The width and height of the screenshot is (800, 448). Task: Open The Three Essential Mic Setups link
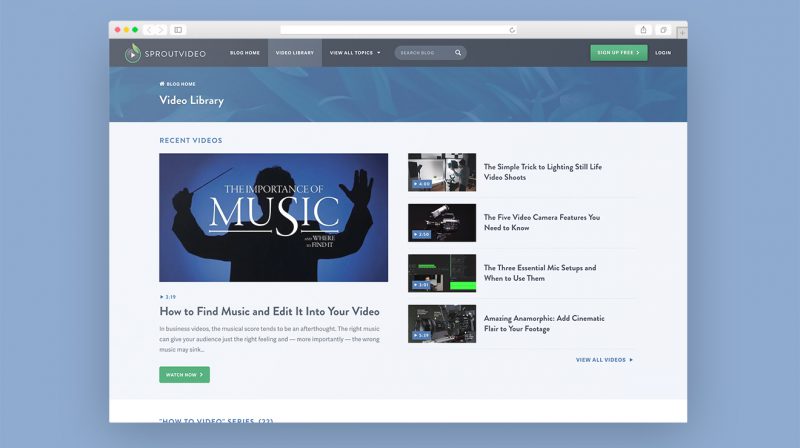[x=540, y=273]
